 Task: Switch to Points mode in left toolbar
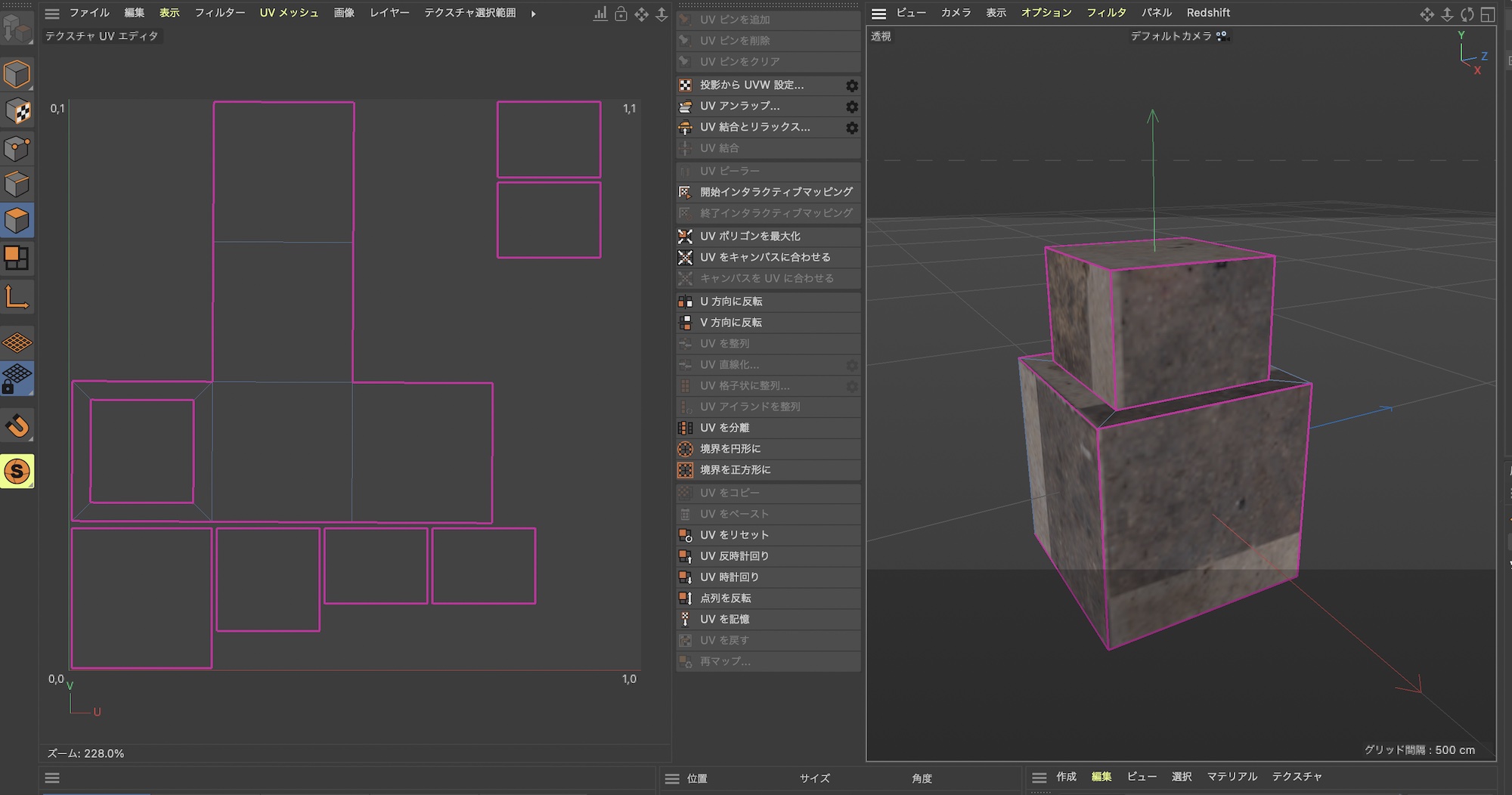point(17,148)
